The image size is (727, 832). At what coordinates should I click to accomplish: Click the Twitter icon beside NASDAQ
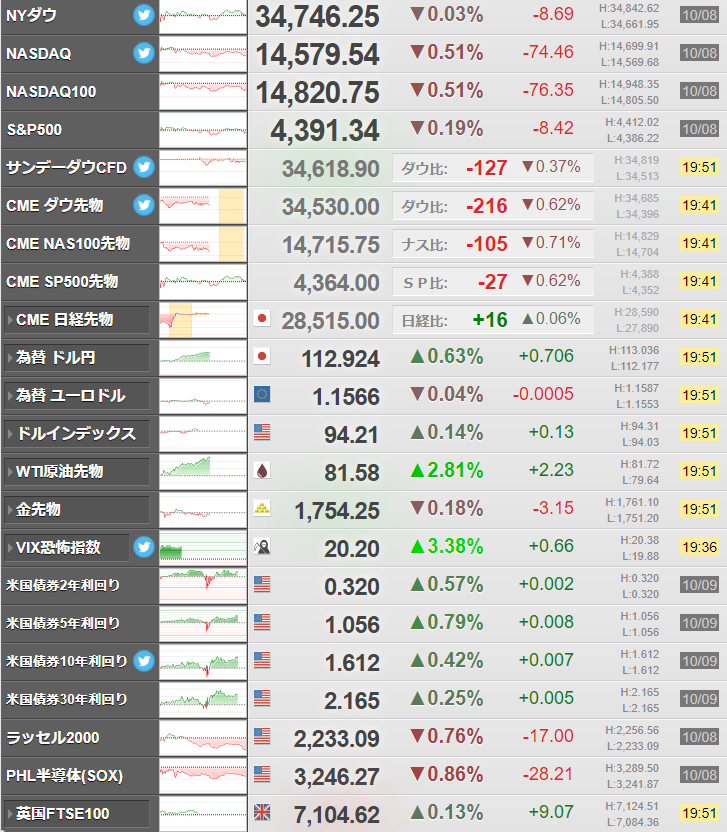(144, 53)
